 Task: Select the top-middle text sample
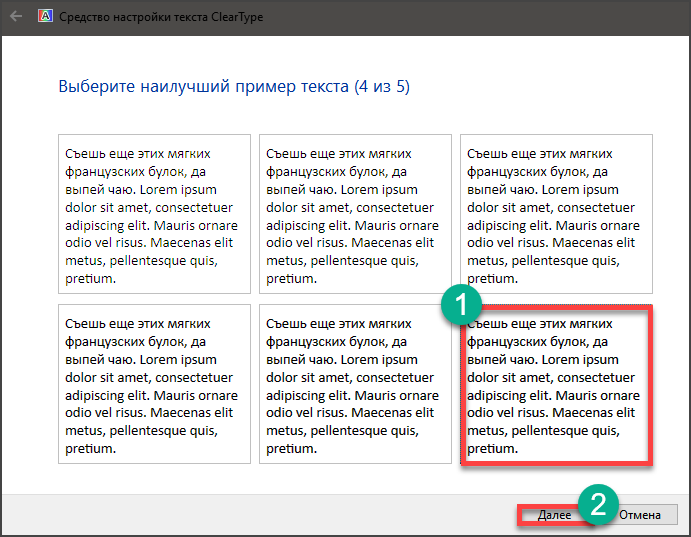[x=355, y=214]
